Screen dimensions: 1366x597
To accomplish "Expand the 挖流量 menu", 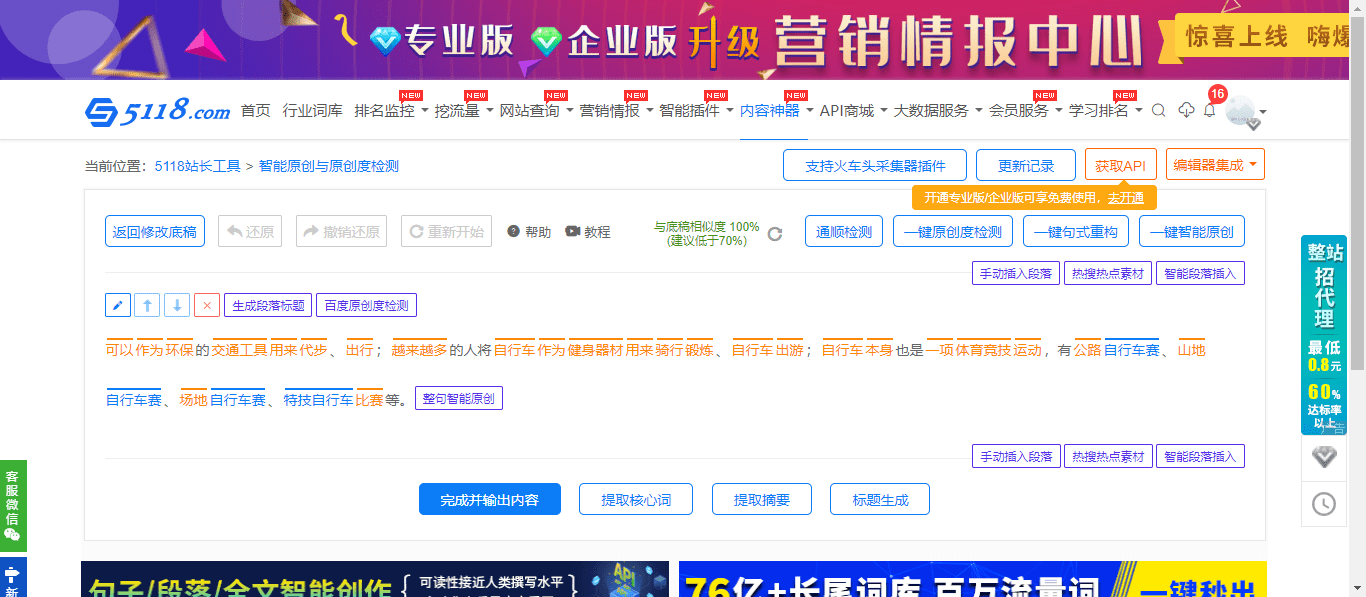I will [464, 111].
